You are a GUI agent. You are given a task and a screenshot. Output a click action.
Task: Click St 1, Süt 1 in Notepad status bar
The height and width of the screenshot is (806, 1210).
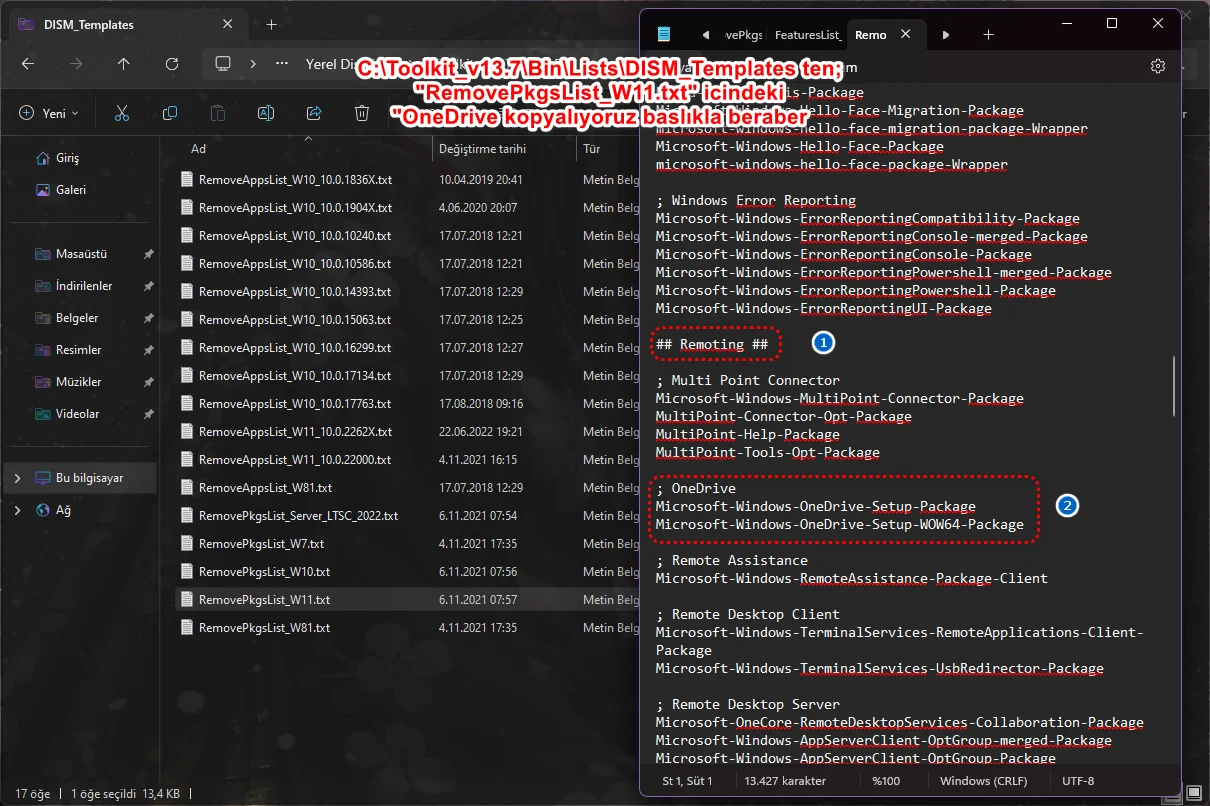[x=688, y=780]
